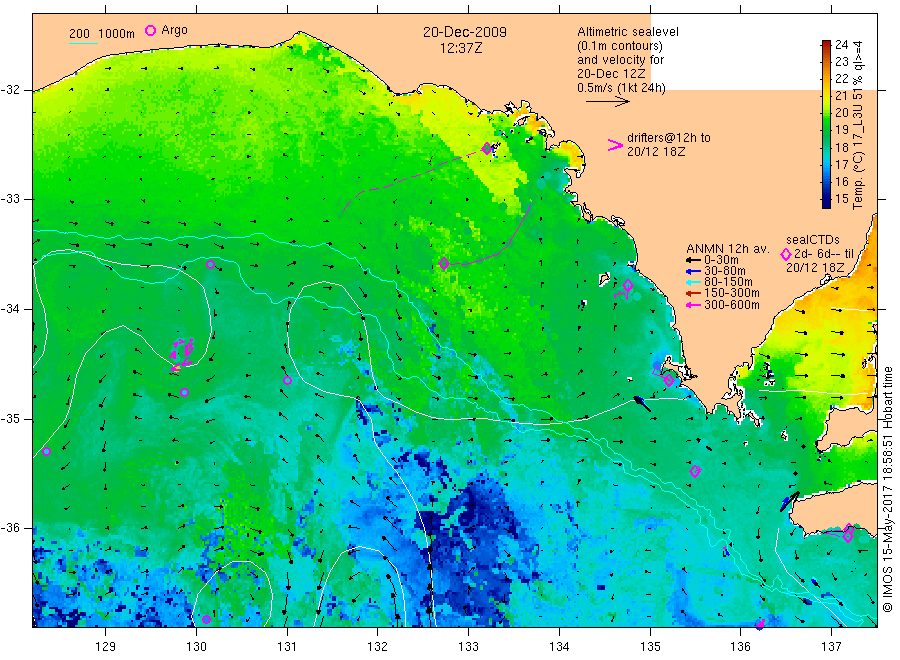Click the magenta drifters chevron symbol in legend
900x660 pixels.
pyautogui.click(x=615, y=145)
